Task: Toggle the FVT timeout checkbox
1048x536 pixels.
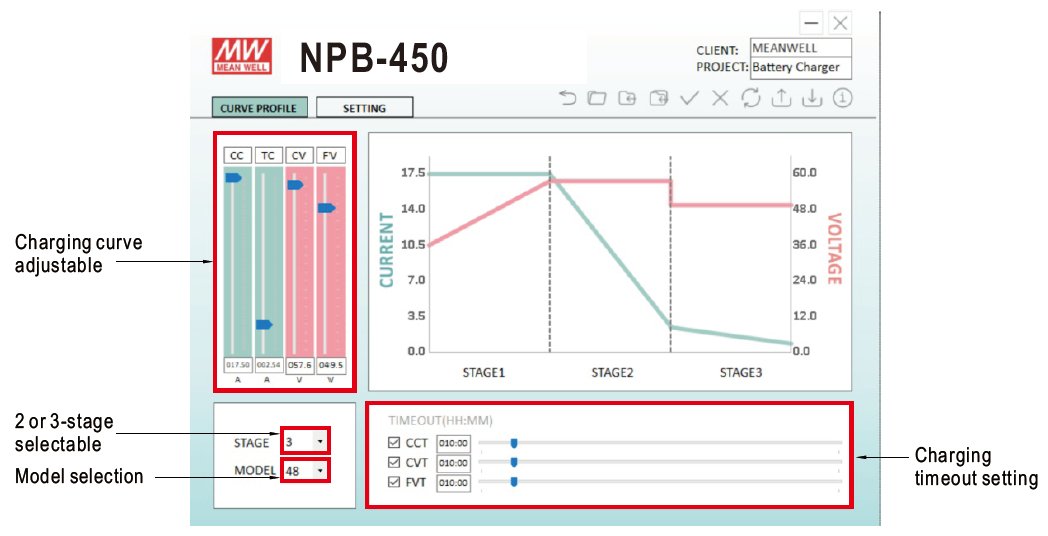Action: pyautogui.click(x=394, y=482)
